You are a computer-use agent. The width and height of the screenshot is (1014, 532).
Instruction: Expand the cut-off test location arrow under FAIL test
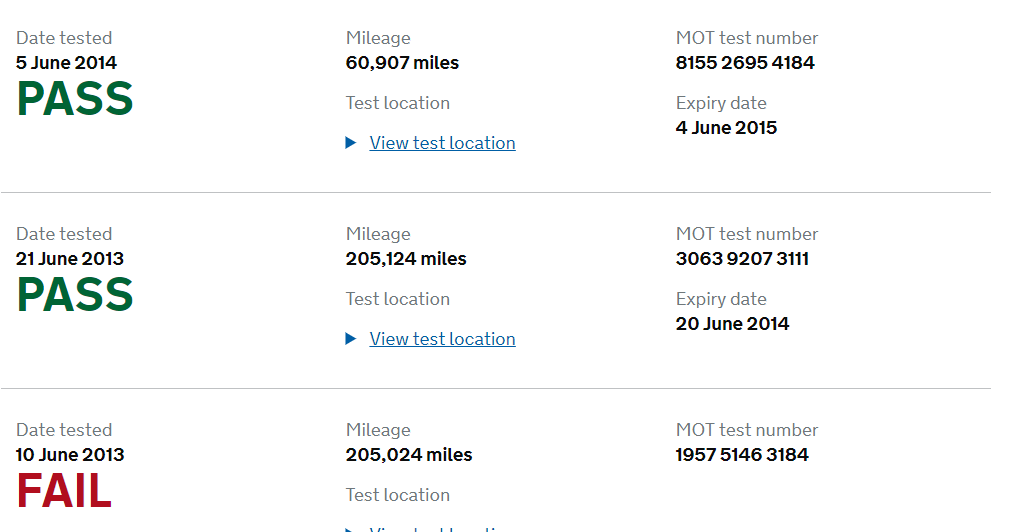[x=351, y=529]
